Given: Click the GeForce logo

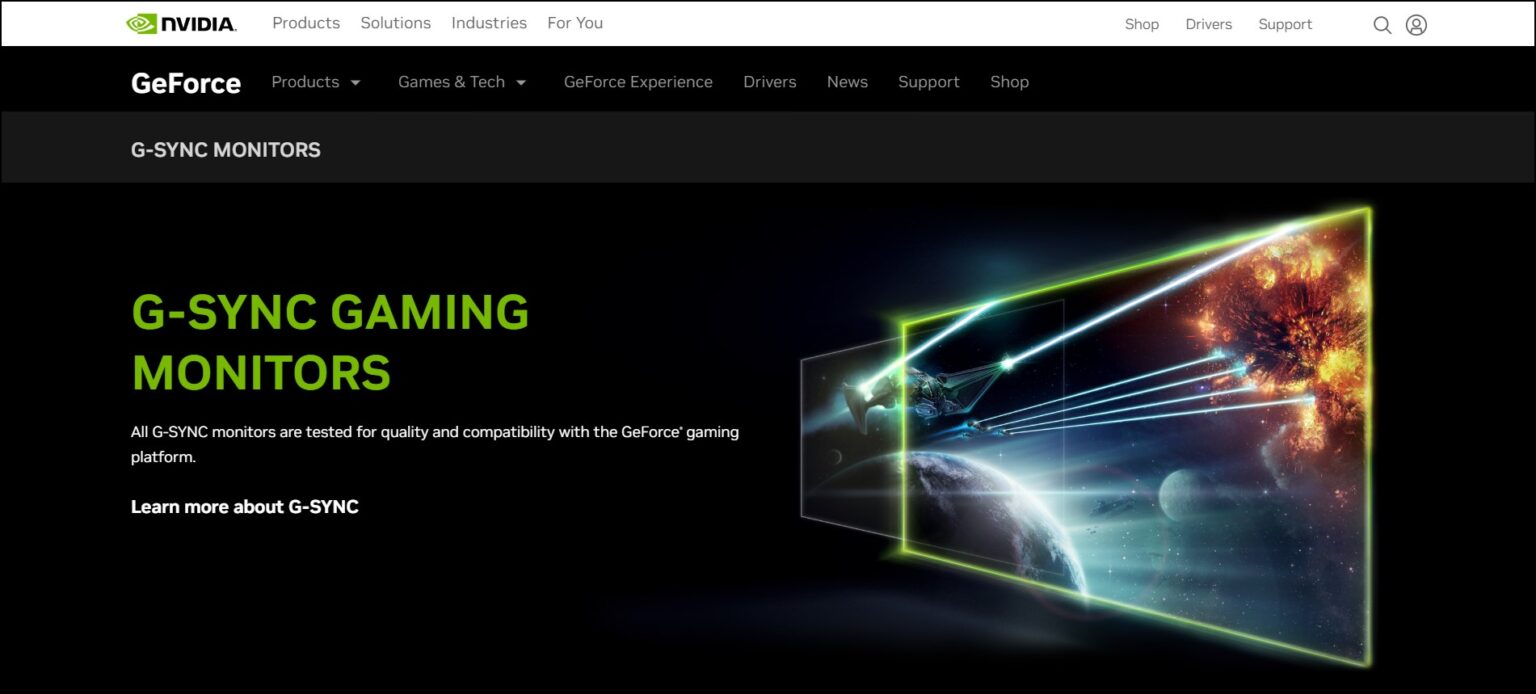Looking at the screenshot, I should [185, 83].
